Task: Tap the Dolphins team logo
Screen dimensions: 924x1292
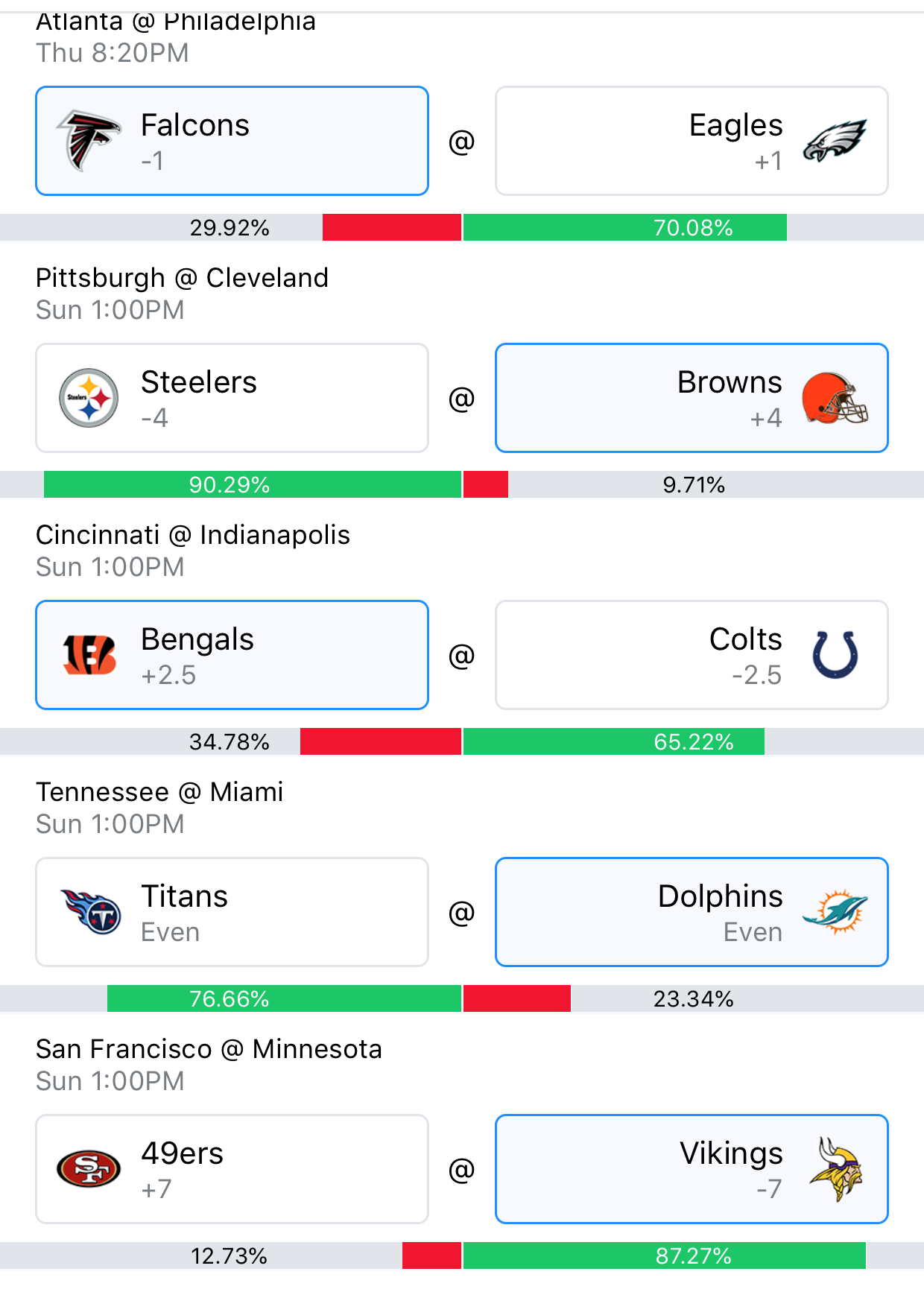Action: click(x=835, y=912)
